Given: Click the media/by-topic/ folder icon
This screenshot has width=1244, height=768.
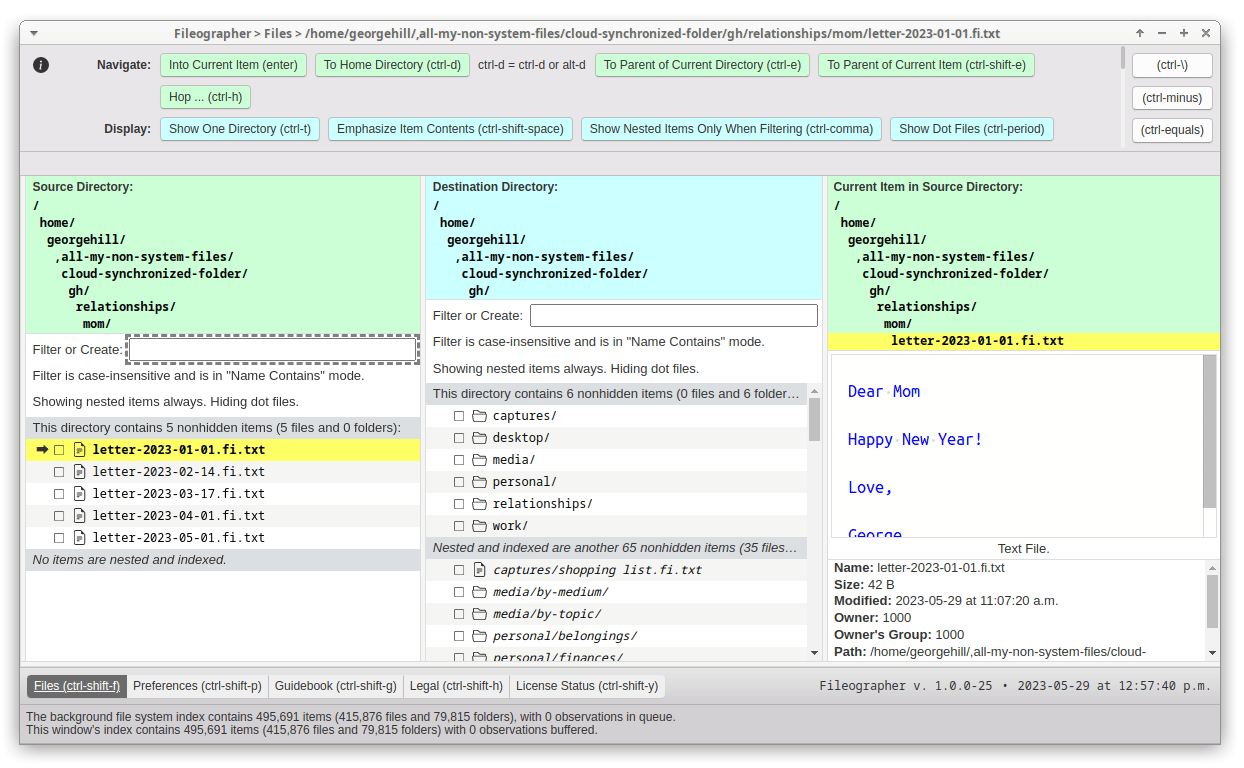Looking at the screenshot, I should tap(479, 614).
